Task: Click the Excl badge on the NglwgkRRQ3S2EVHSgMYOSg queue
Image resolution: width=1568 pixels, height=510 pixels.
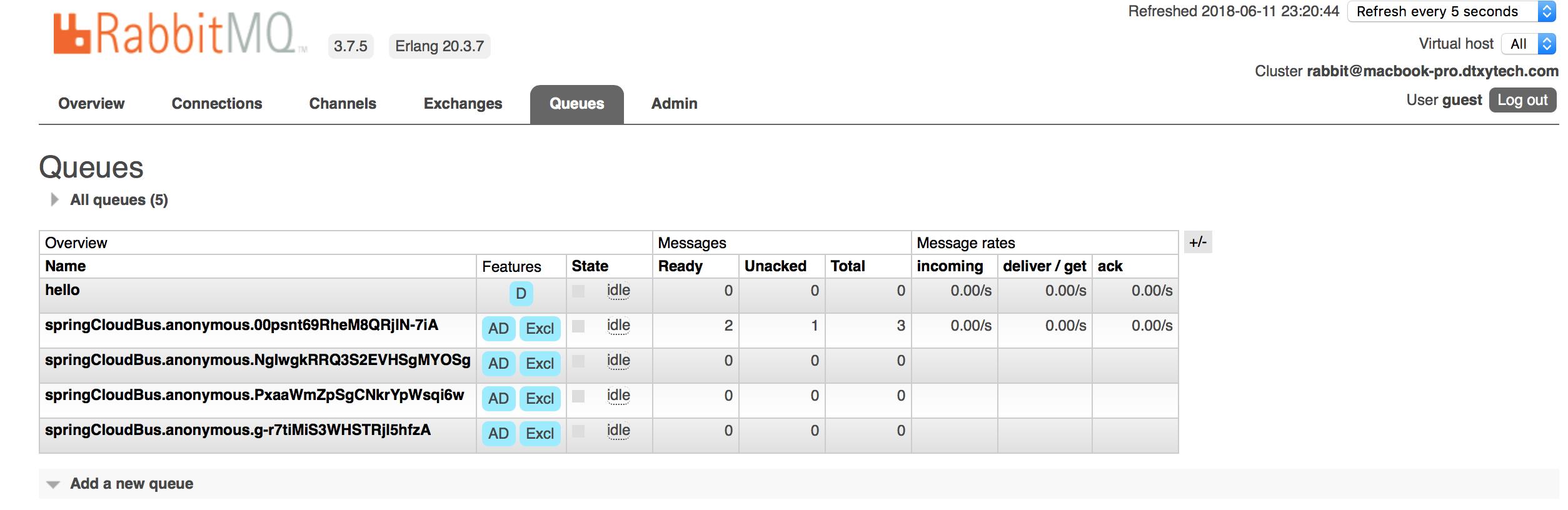Action: pos(540,364)
